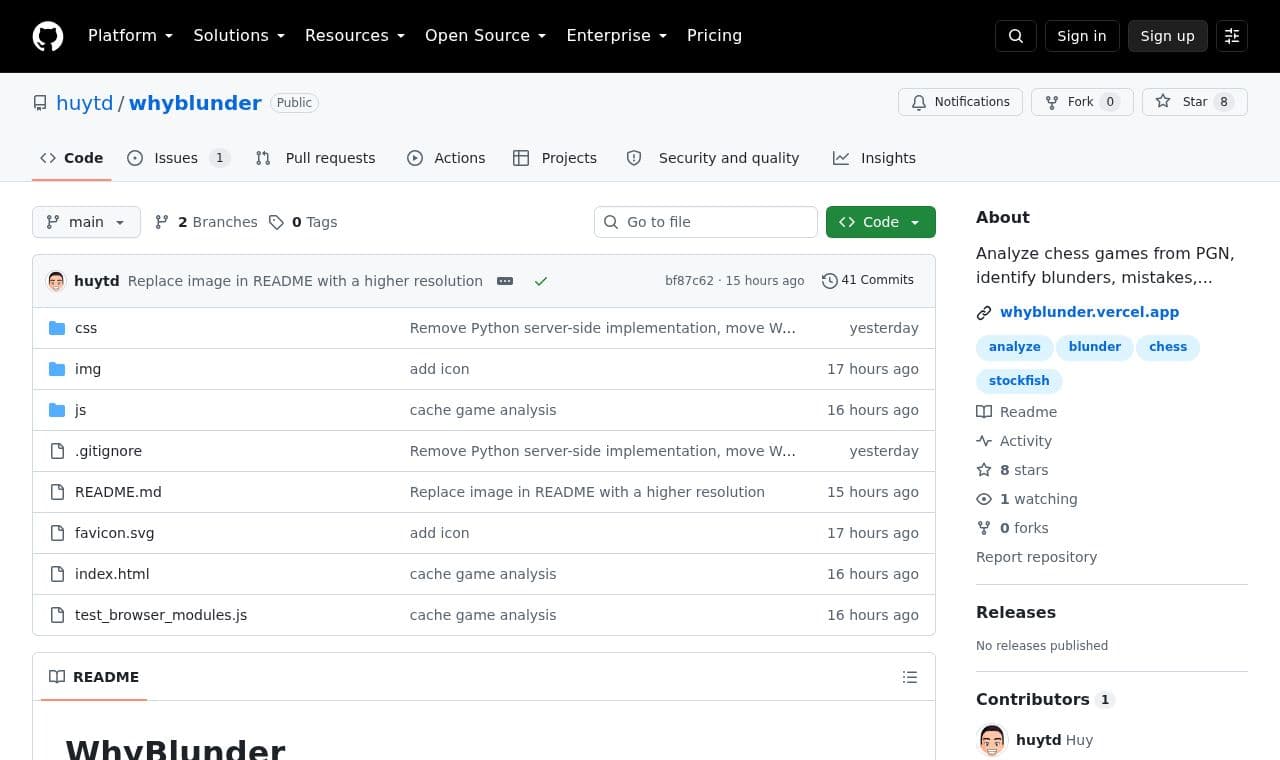Expand the main branch selector
This screenshot has height=760, width=1280.
86,222
